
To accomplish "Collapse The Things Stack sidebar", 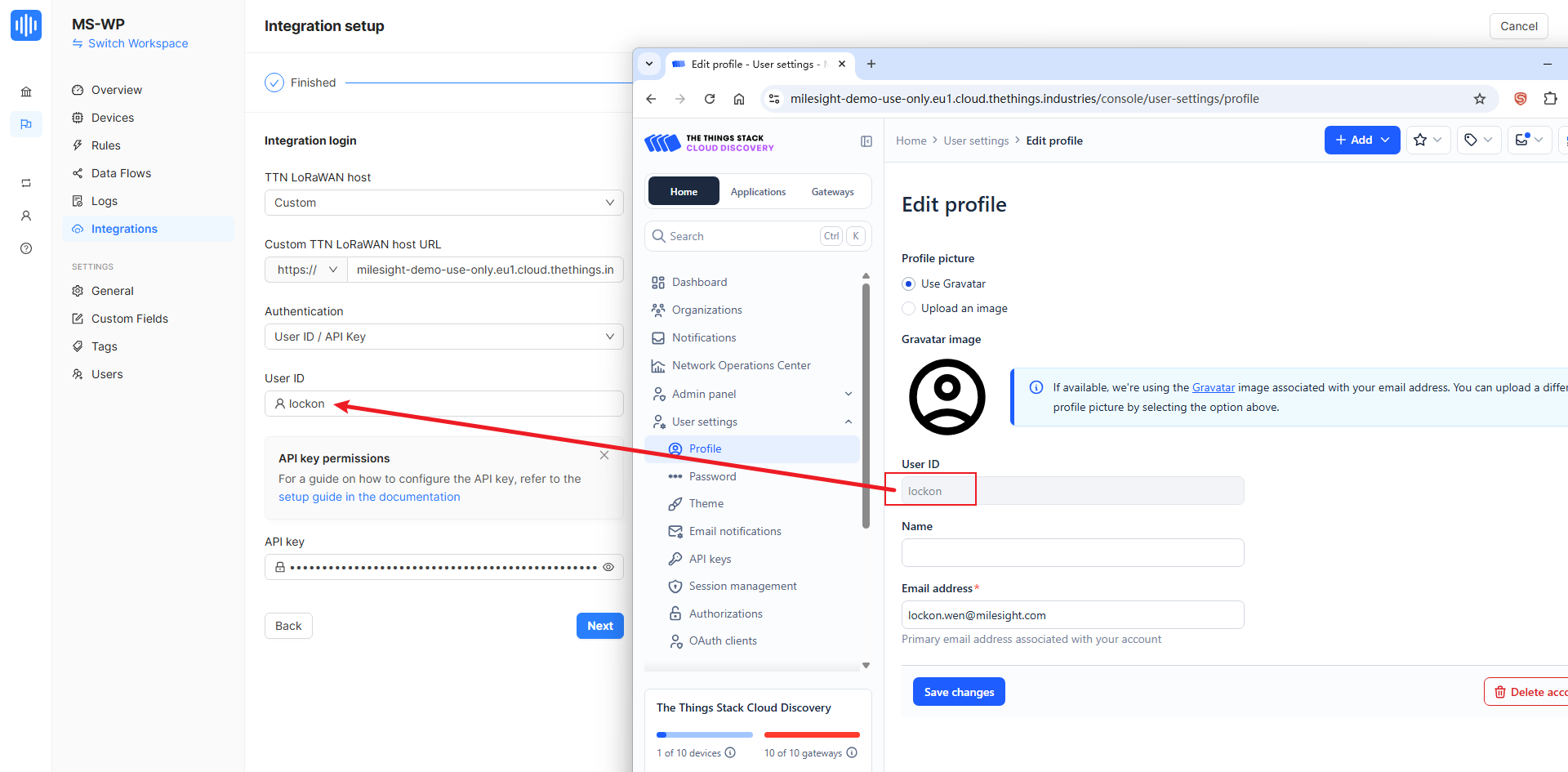I will coord(866,141).
